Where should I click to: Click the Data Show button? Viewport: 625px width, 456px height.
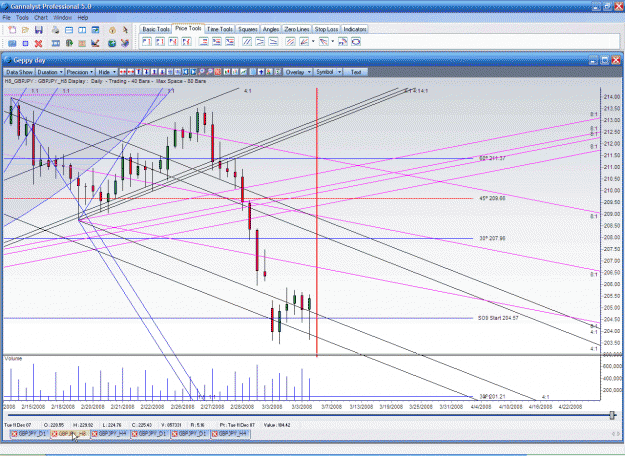(x=20, y=72)
